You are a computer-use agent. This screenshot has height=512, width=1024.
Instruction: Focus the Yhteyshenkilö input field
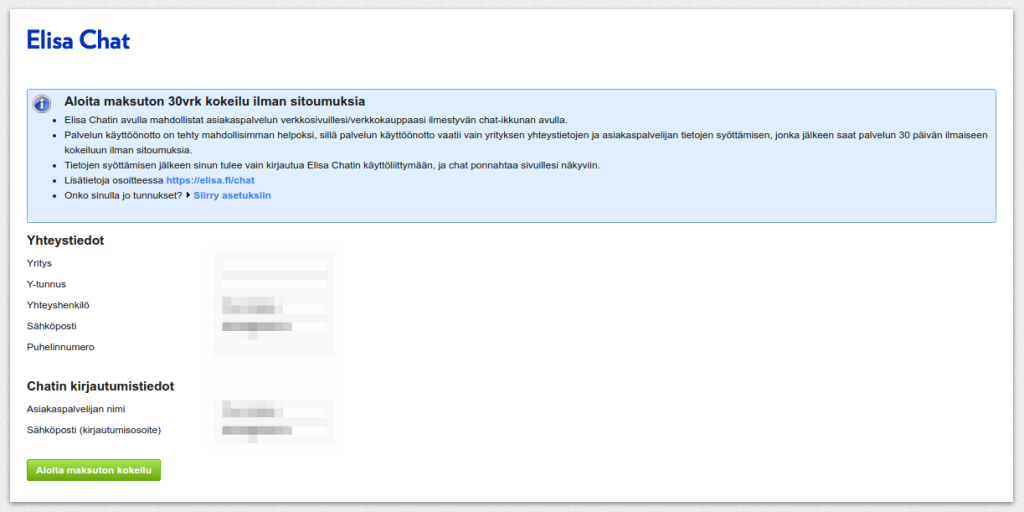pyautogui.click(x=274, y=305)
